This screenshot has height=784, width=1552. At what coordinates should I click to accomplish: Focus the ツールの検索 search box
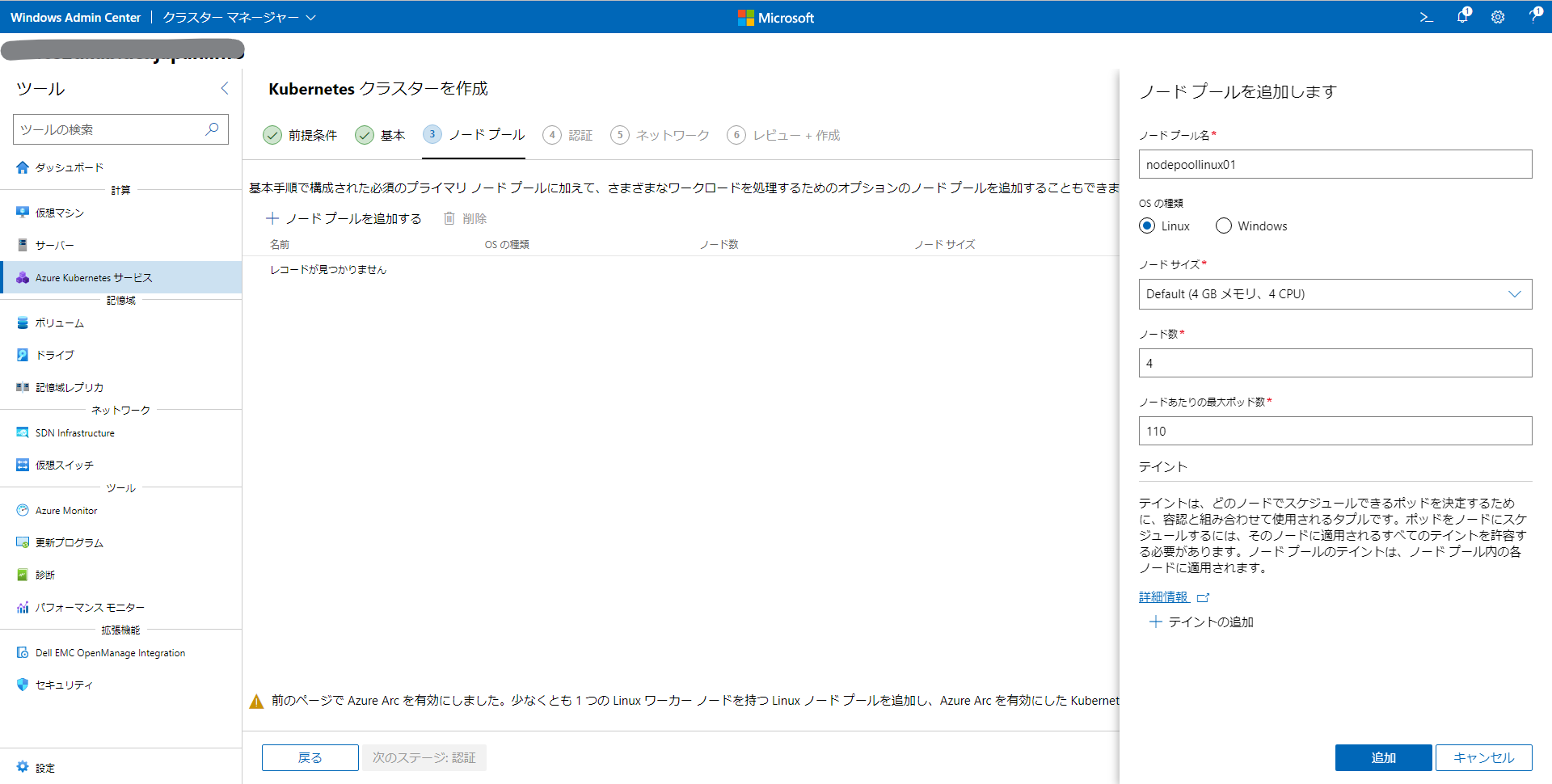tap(121, 129)
